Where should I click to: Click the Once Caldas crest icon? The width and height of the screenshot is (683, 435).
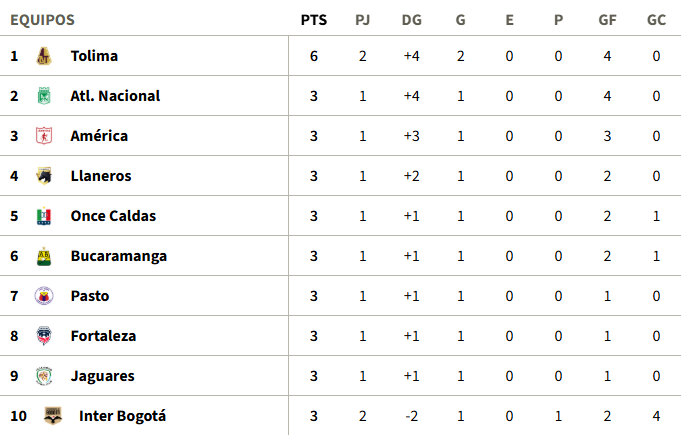(x=43, y=216)
